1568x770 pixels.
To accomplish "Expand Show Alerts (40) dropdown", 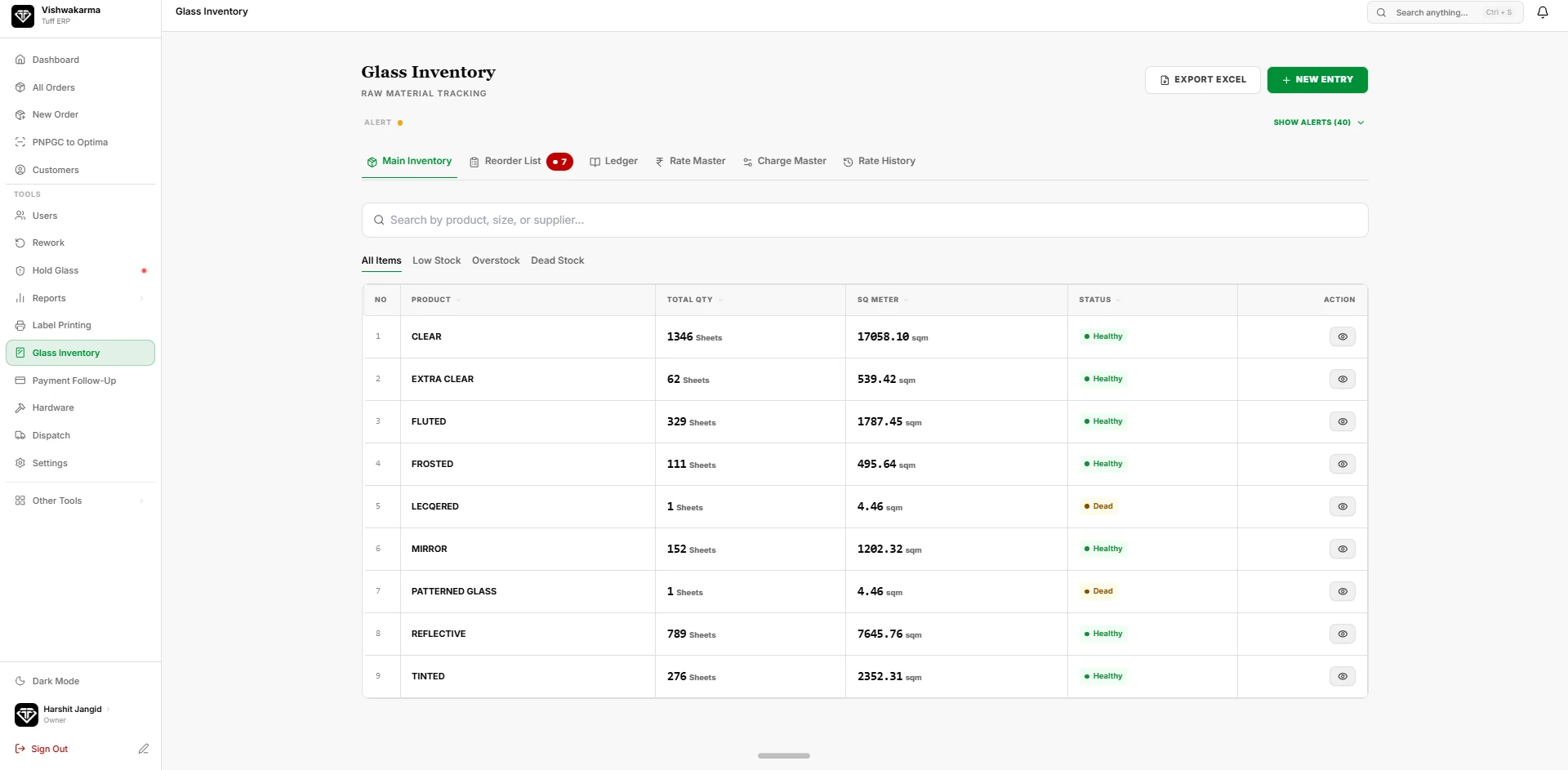I will (x=1319, y=122).
